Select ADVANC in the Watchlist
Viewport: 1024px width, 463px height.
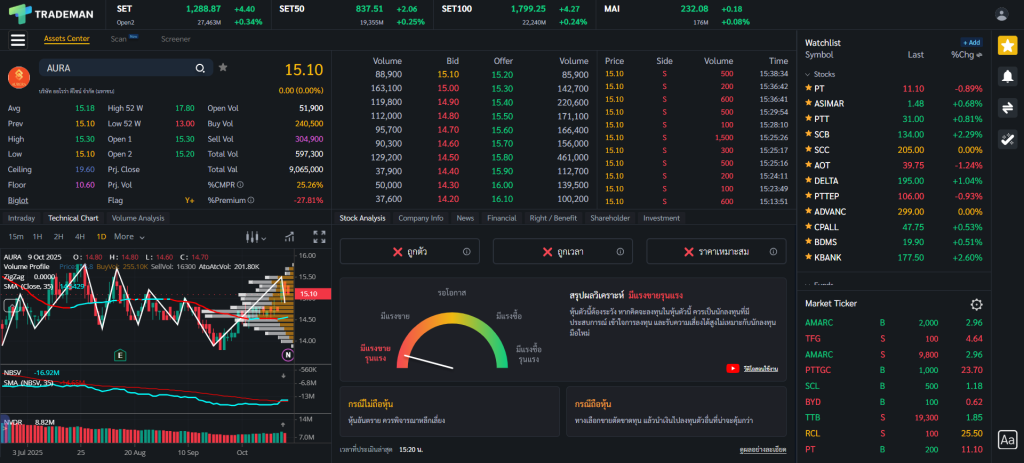(x=893, y=212)
